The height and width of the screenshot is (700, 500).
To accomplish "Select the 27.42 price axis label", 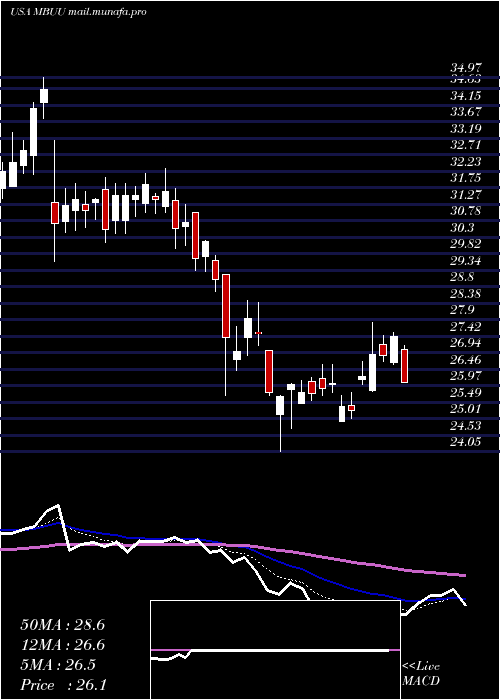I will tap(466, 327).
